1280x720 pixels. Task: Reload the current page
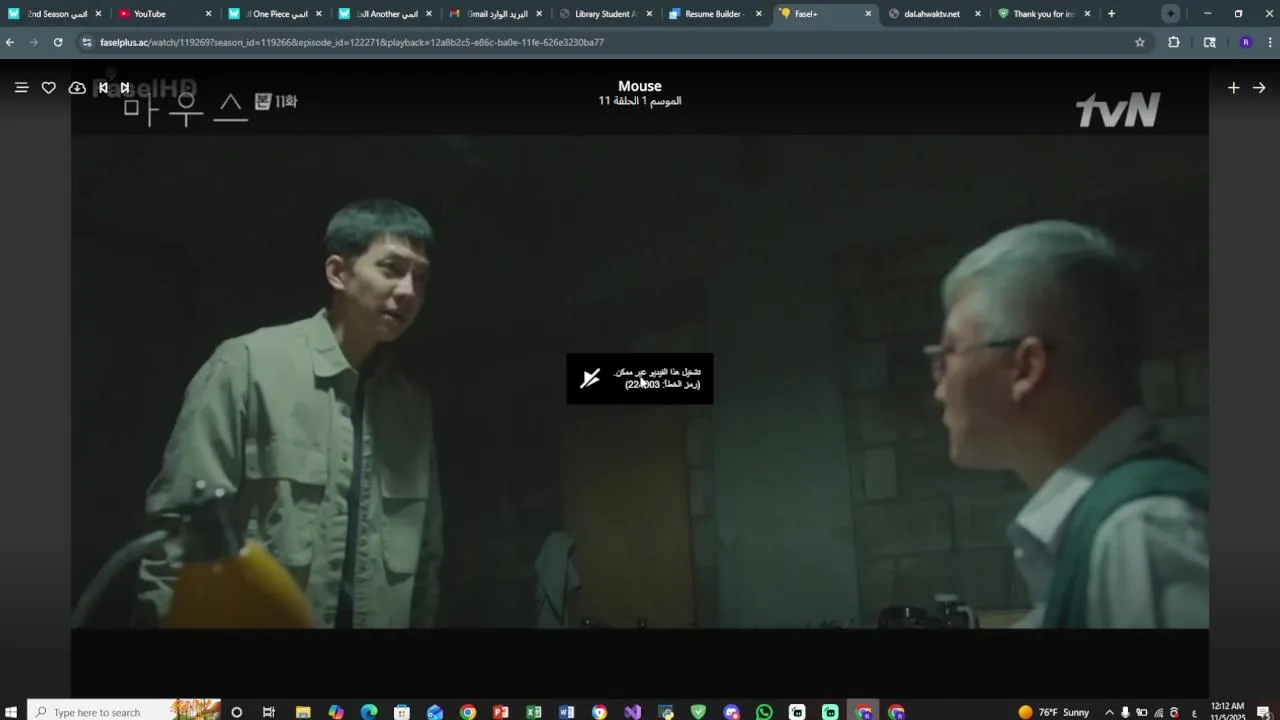(x=58, y=42)
